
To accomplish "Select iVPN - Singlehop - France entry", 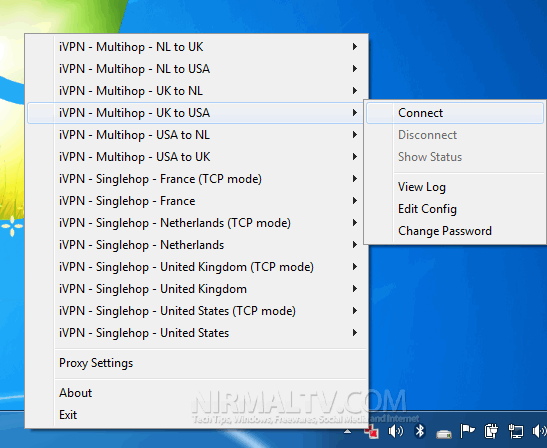I will click(197, 201).
